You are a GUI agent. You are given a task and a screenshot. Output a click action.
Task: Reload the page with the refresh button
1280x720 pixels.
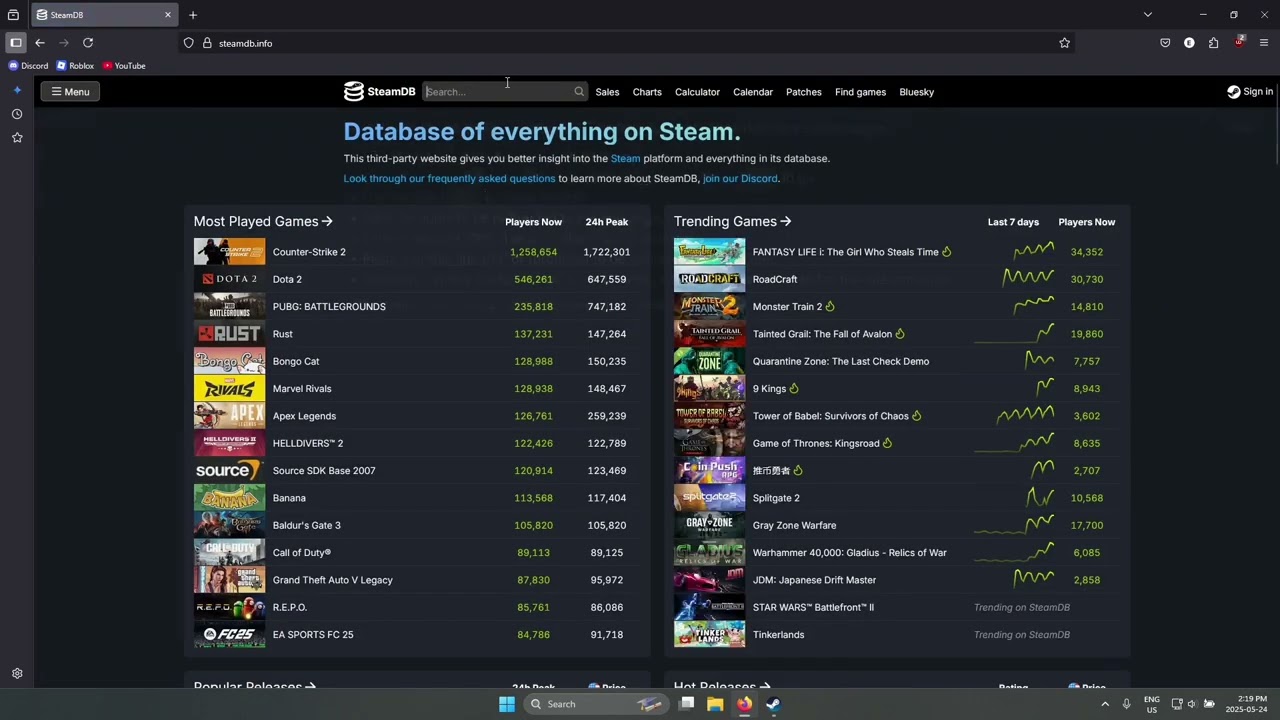tap(88, 43)
